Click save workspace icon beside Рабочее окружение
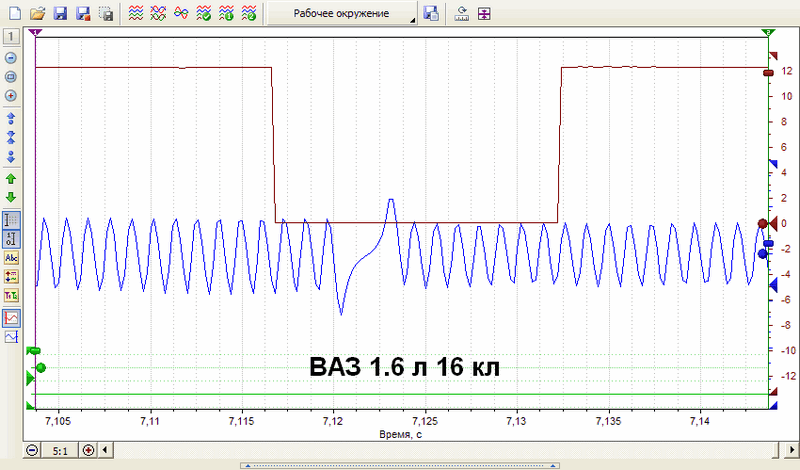This screenshot has height=470, width=800. pyautogui.click(x=431, y=13)
